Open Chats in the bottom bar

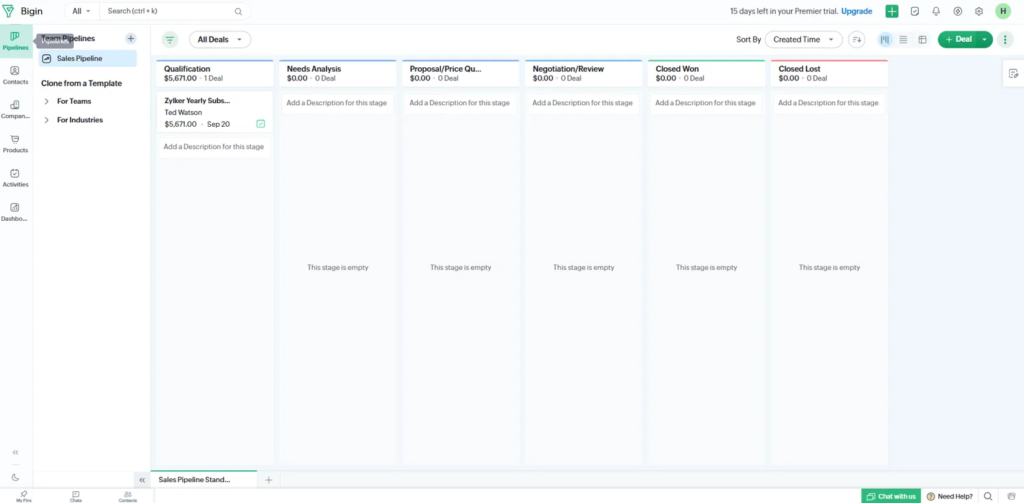point(76,496)
